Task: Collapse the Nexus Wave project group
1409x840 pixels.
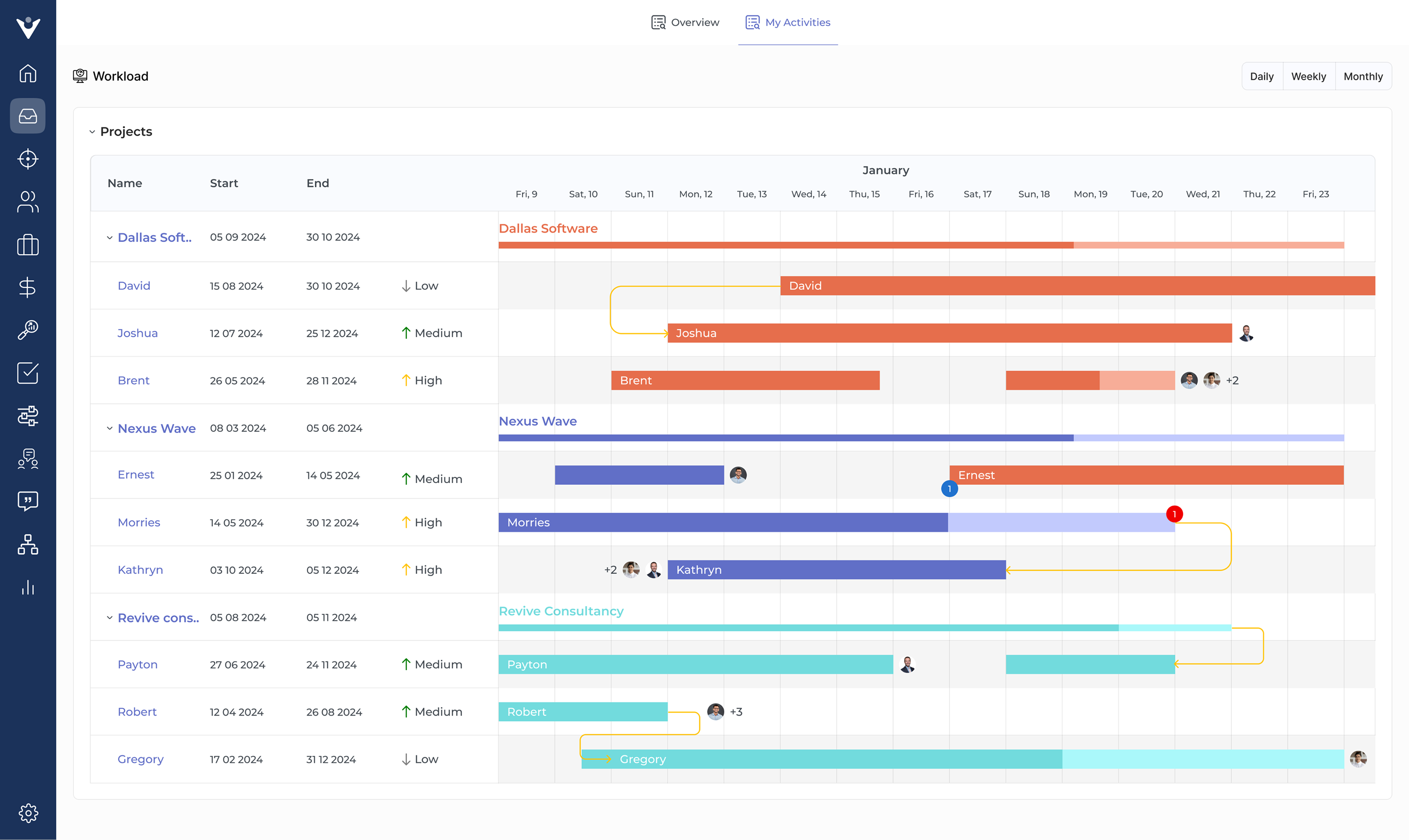Action: pyautogui.click(x=110, y=428)
